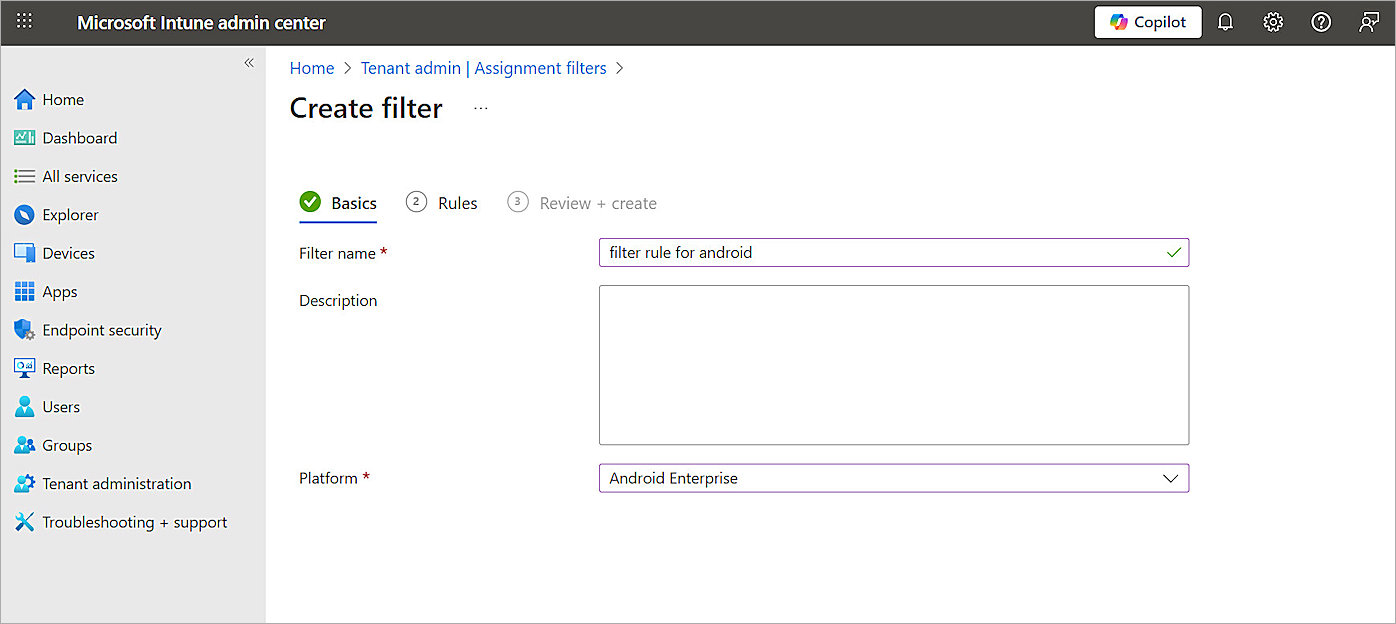This screenshot has width=1396, height=624.
Task: Open the feedback person icon
Action: point(1369,22)
